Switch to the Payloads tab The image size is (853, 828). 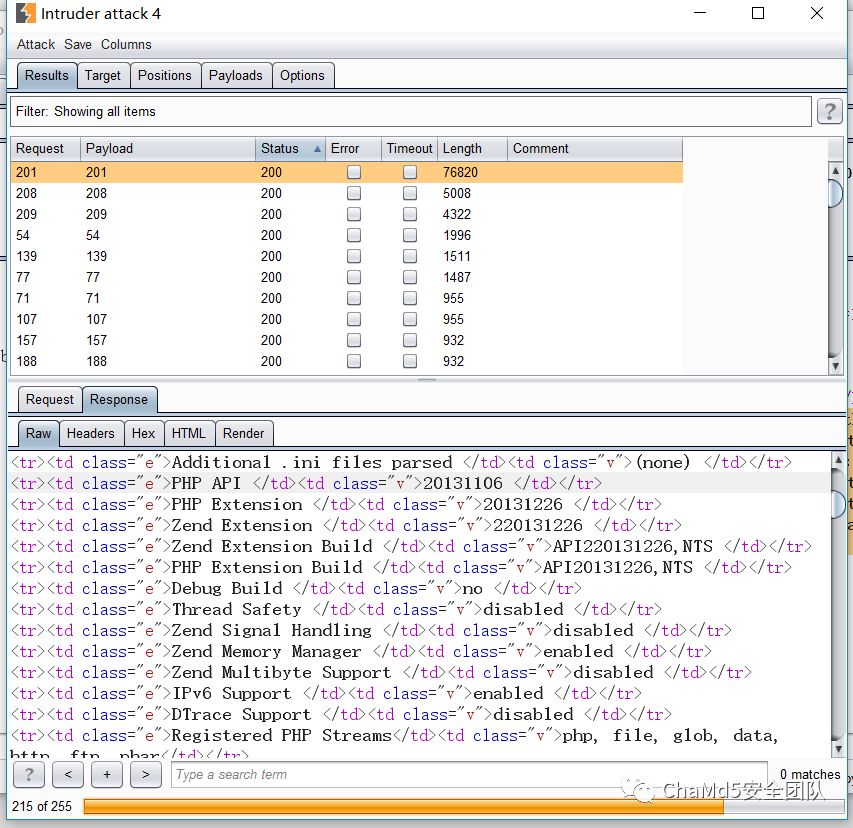tap(236, 76)
